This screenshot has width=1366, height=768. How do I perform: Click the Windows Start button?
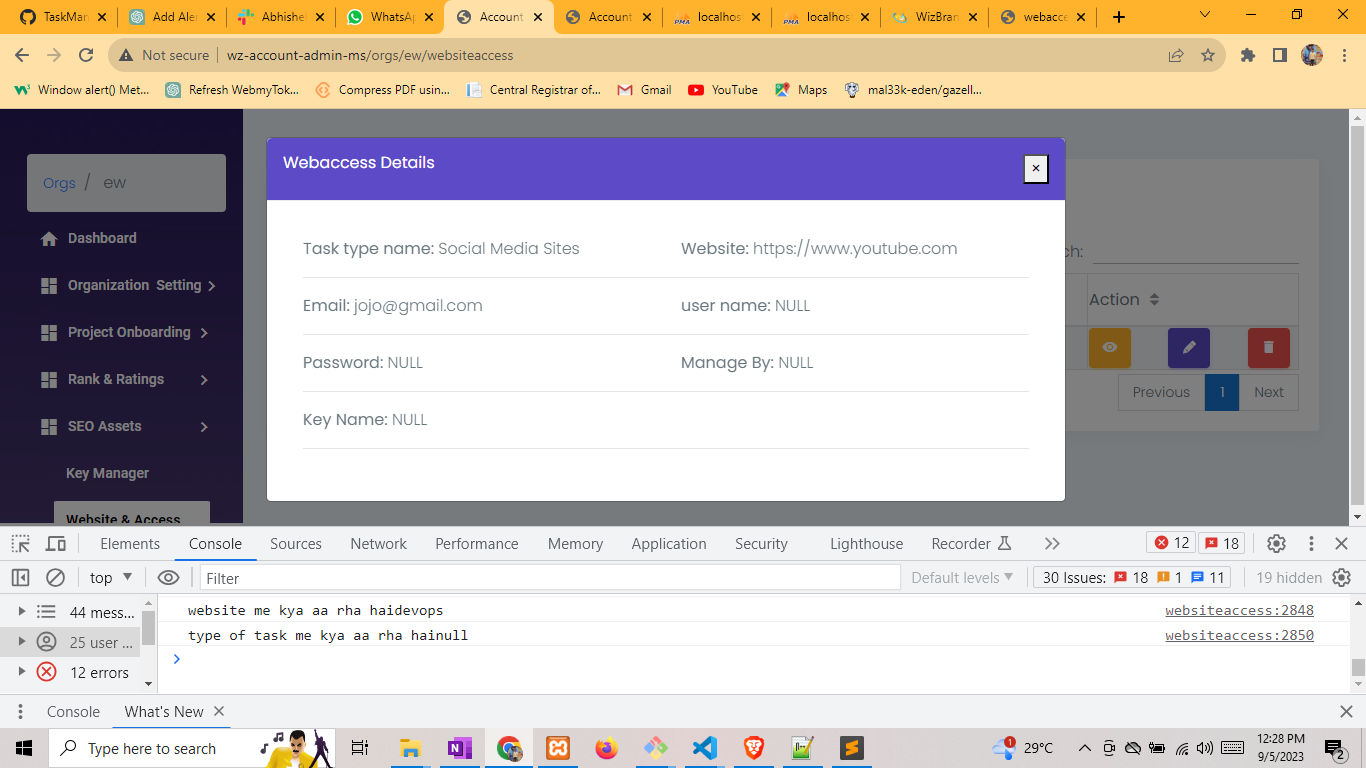(x=24, y=748)
